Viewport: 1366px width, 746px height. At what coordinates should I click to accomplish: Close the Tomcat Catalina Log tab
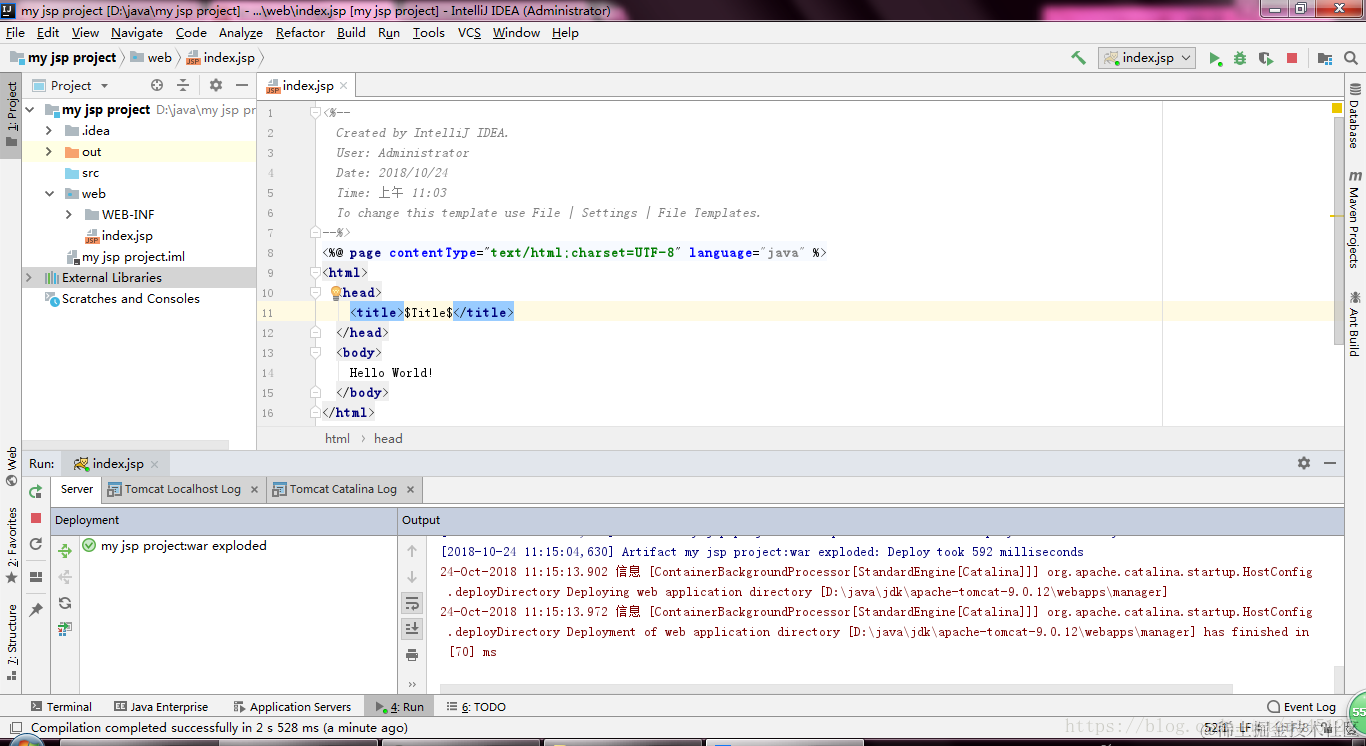click(410, 489)
